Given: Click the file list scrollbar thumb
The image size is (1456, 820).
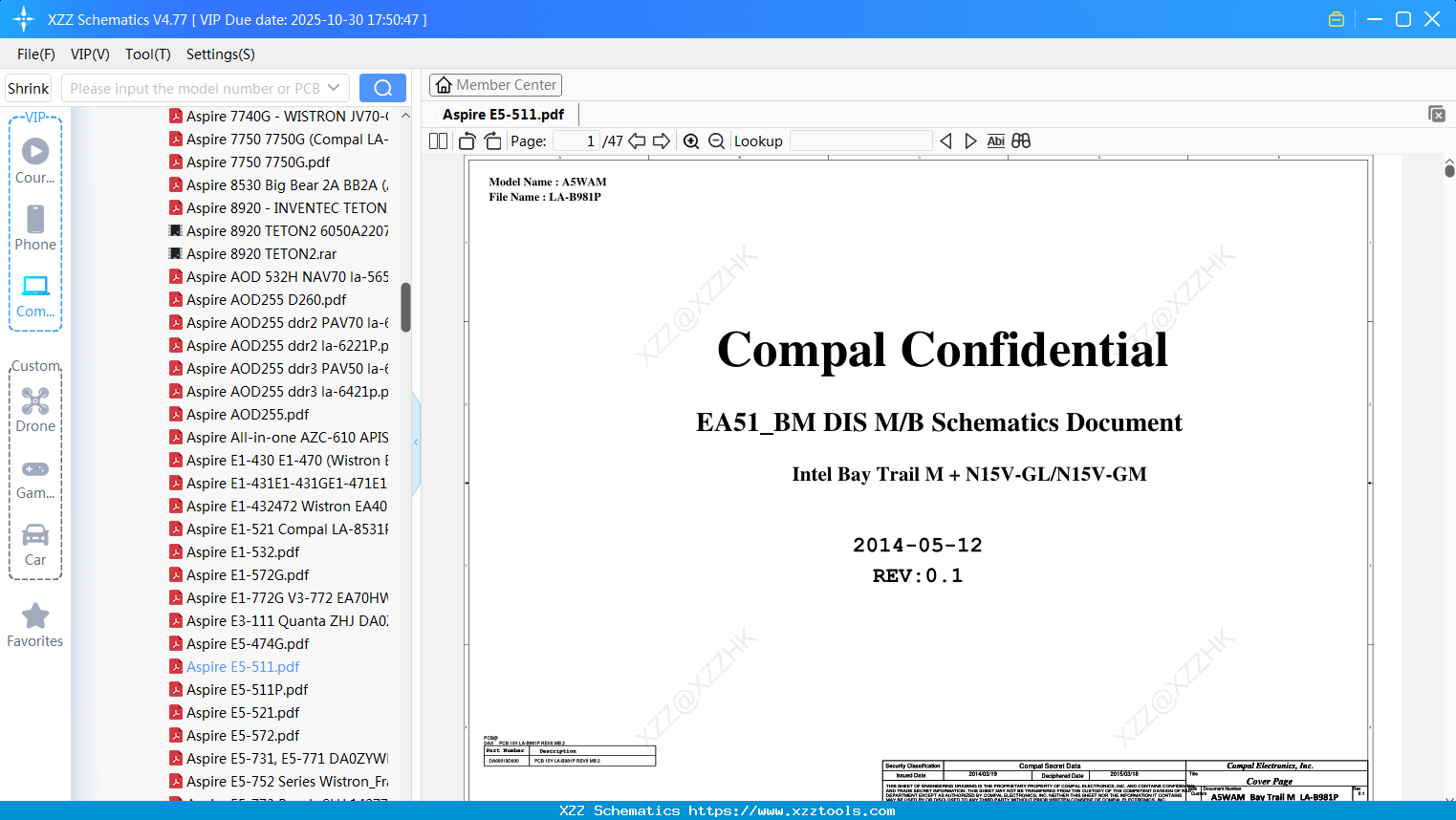Looking at the screenshot, I should coord(405,307).
